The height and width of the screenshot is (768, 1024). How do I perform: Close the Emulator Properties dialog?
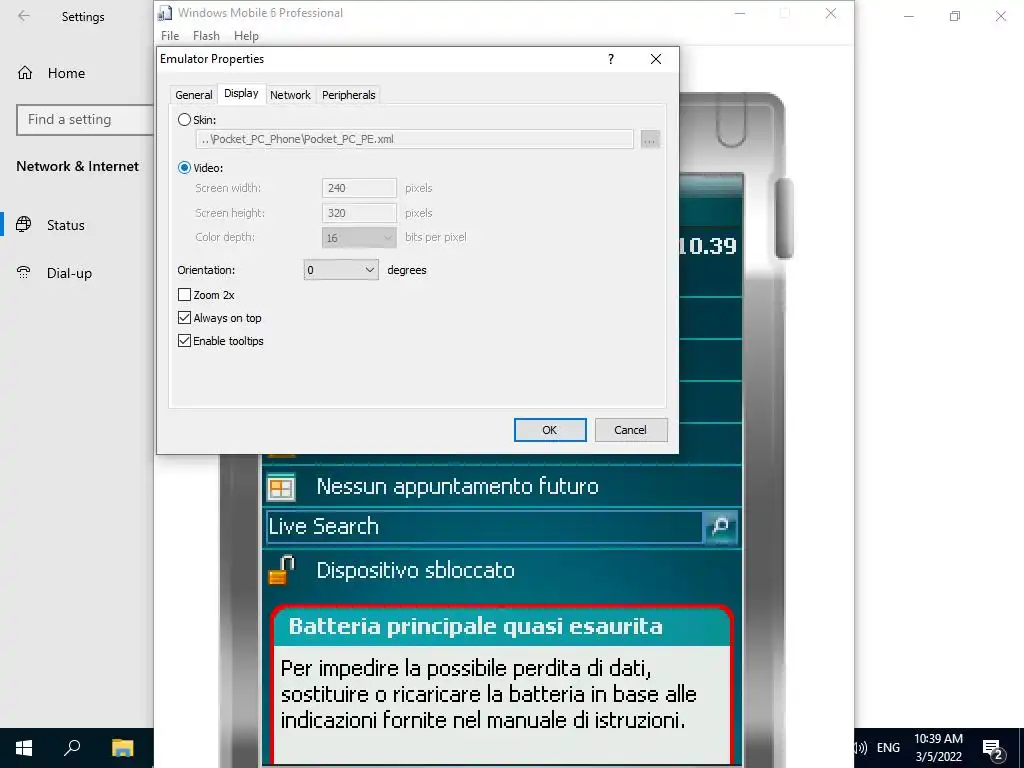coord(656,59)
